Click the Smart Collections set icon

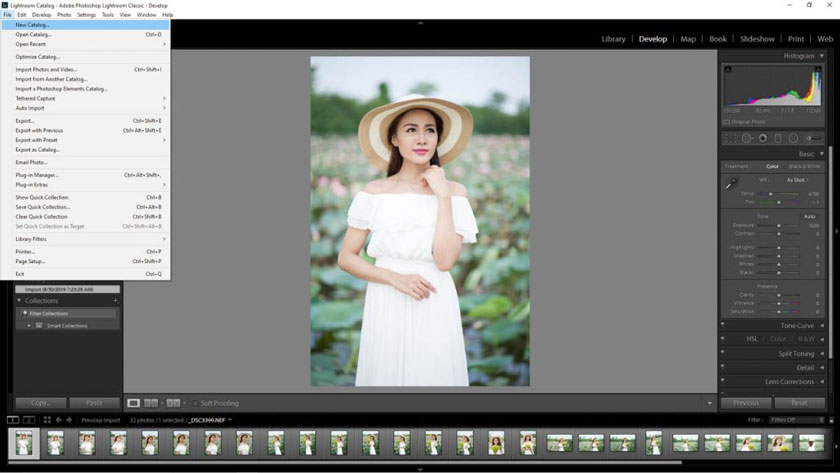(39, 325)
